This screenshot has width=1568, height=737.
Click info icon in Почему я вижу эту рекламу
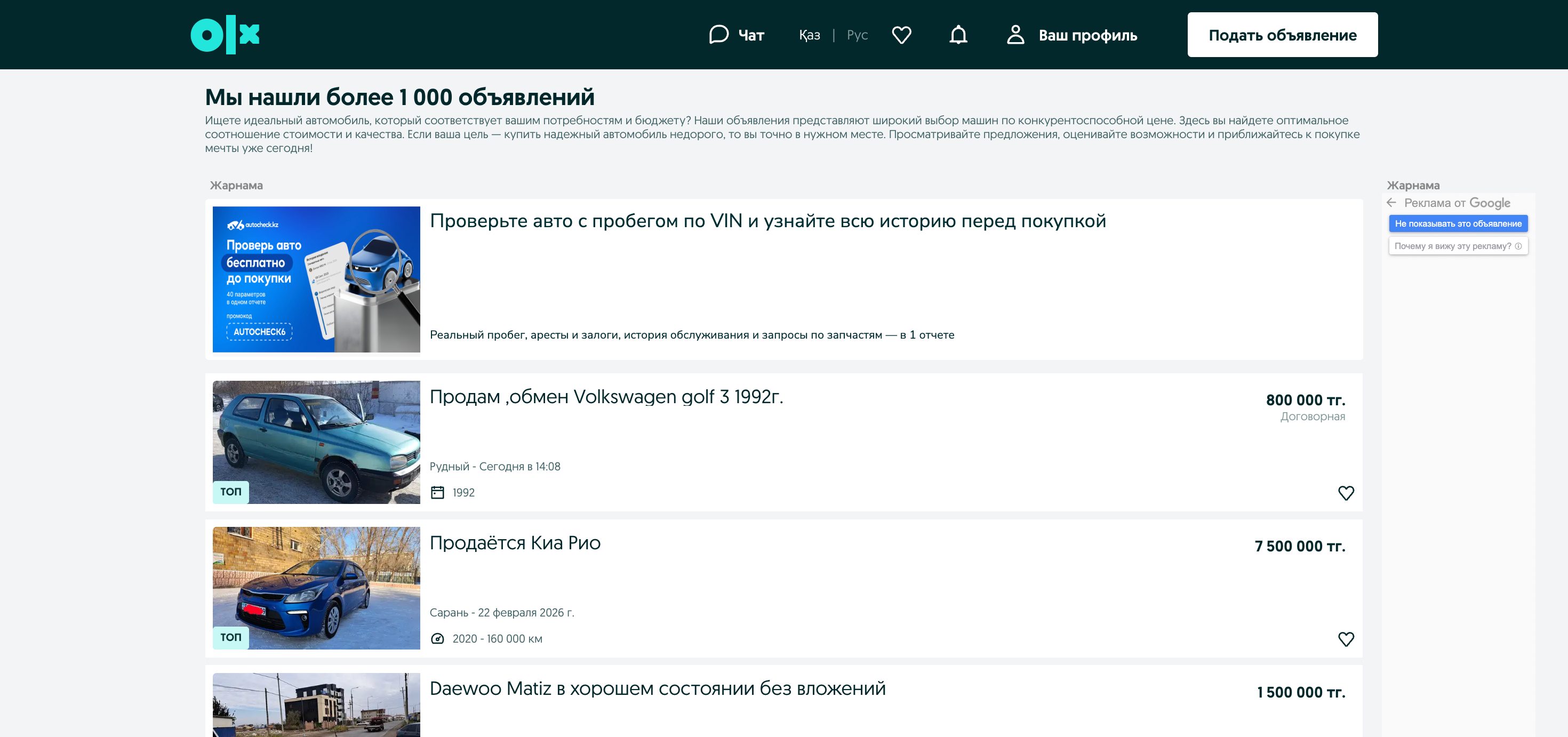[x=1518, y=246]
